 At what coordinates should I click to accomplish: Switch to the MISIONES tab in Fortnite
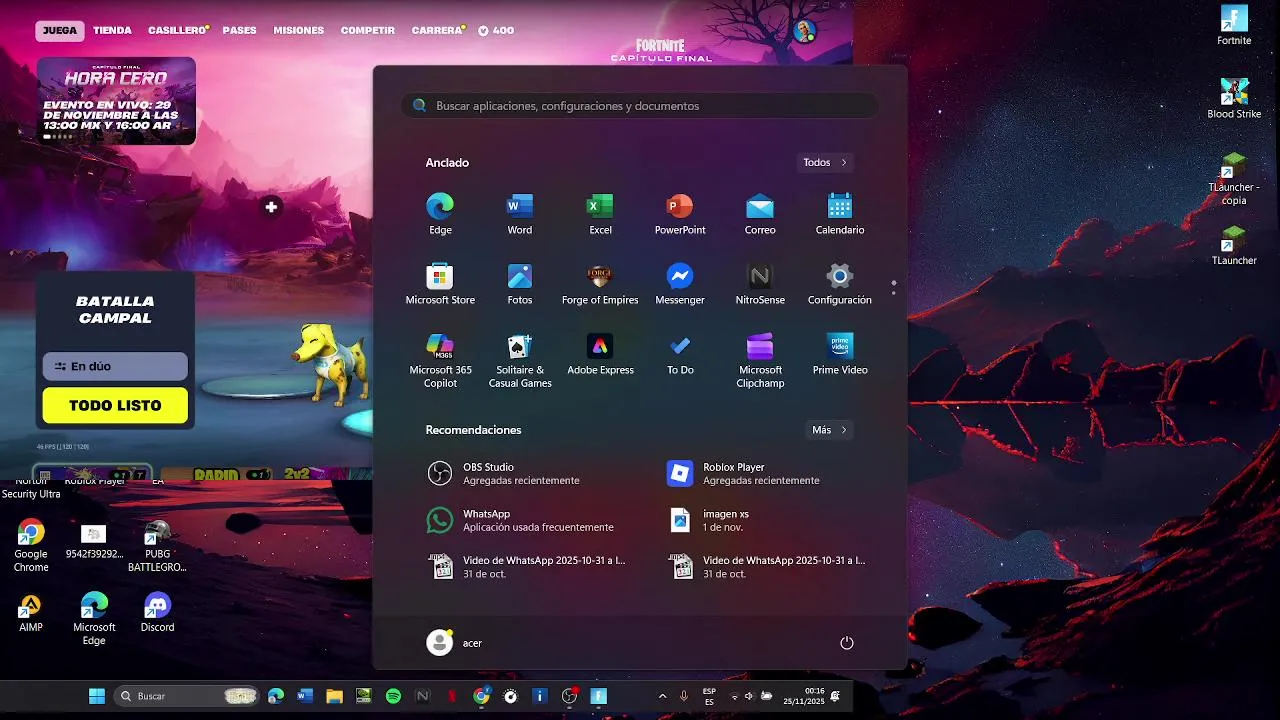298,30
